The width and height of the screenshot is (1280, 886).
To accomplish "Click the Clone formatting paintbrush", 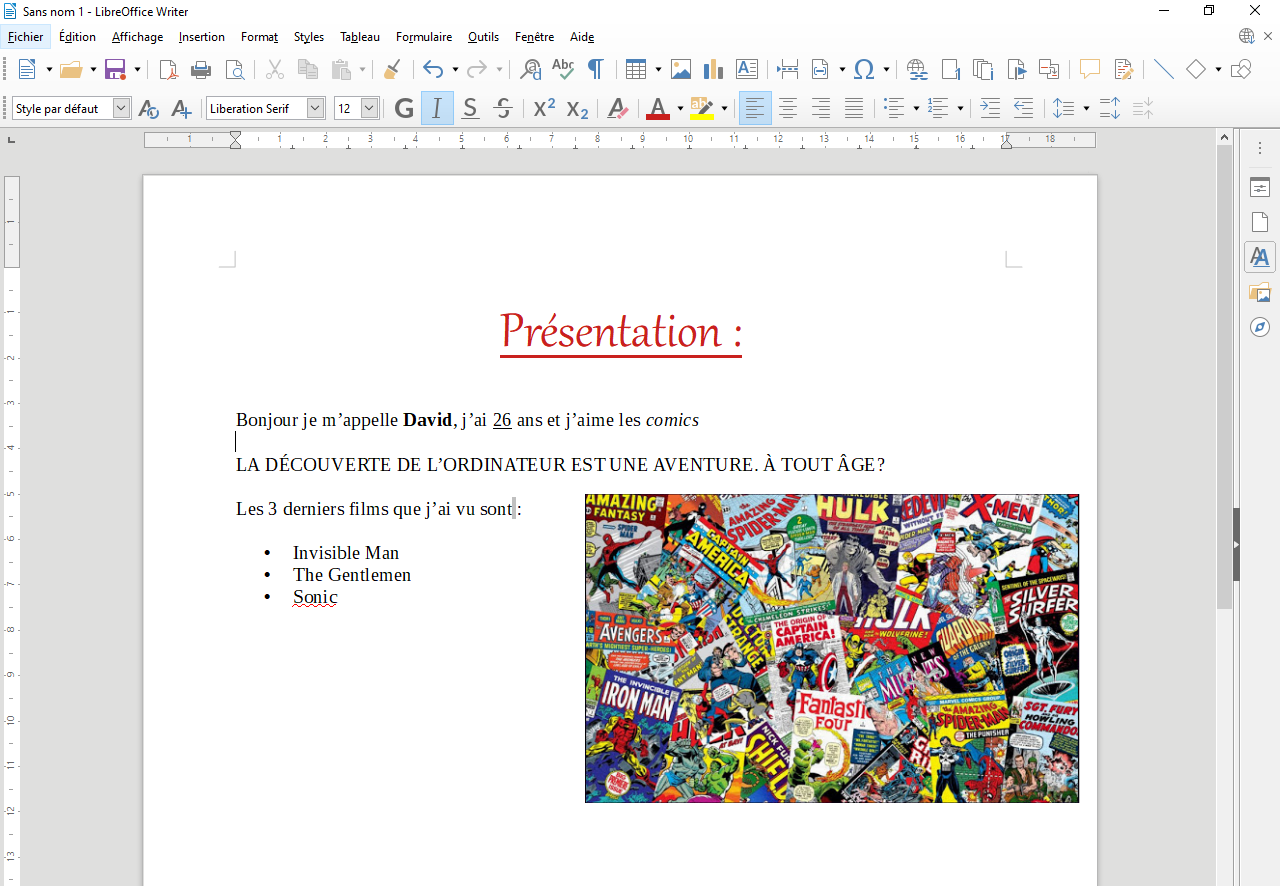I will click(392, 69).
